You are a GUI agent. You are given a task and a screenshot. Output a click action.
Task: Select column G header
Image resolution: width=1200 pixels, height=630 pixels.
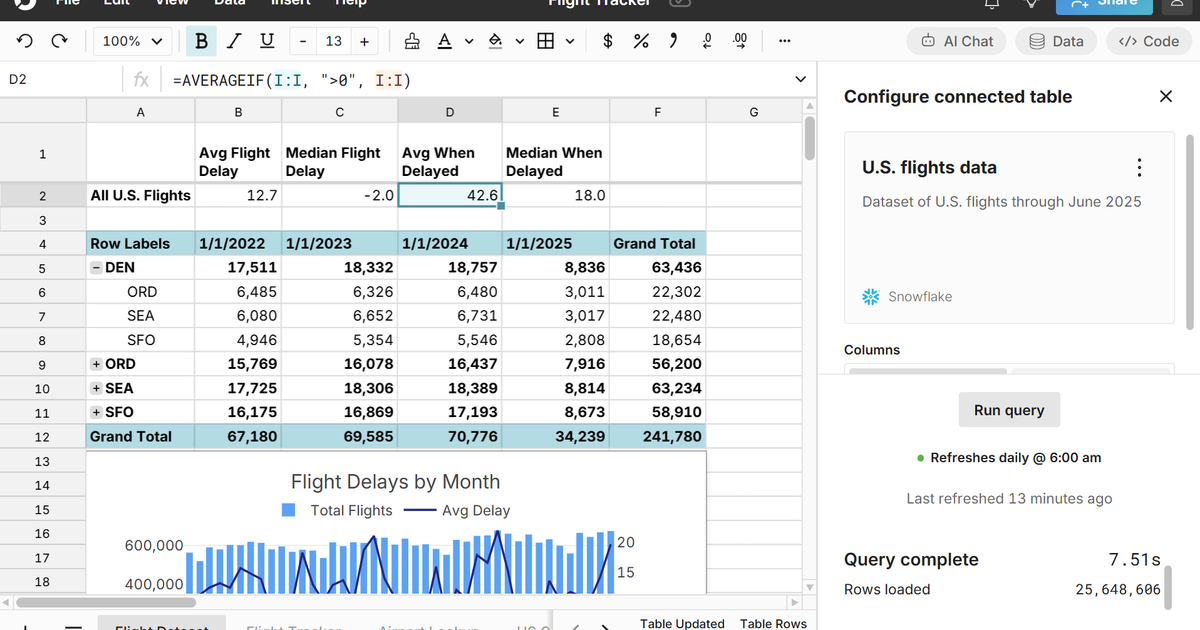click(x=754, y=112)
